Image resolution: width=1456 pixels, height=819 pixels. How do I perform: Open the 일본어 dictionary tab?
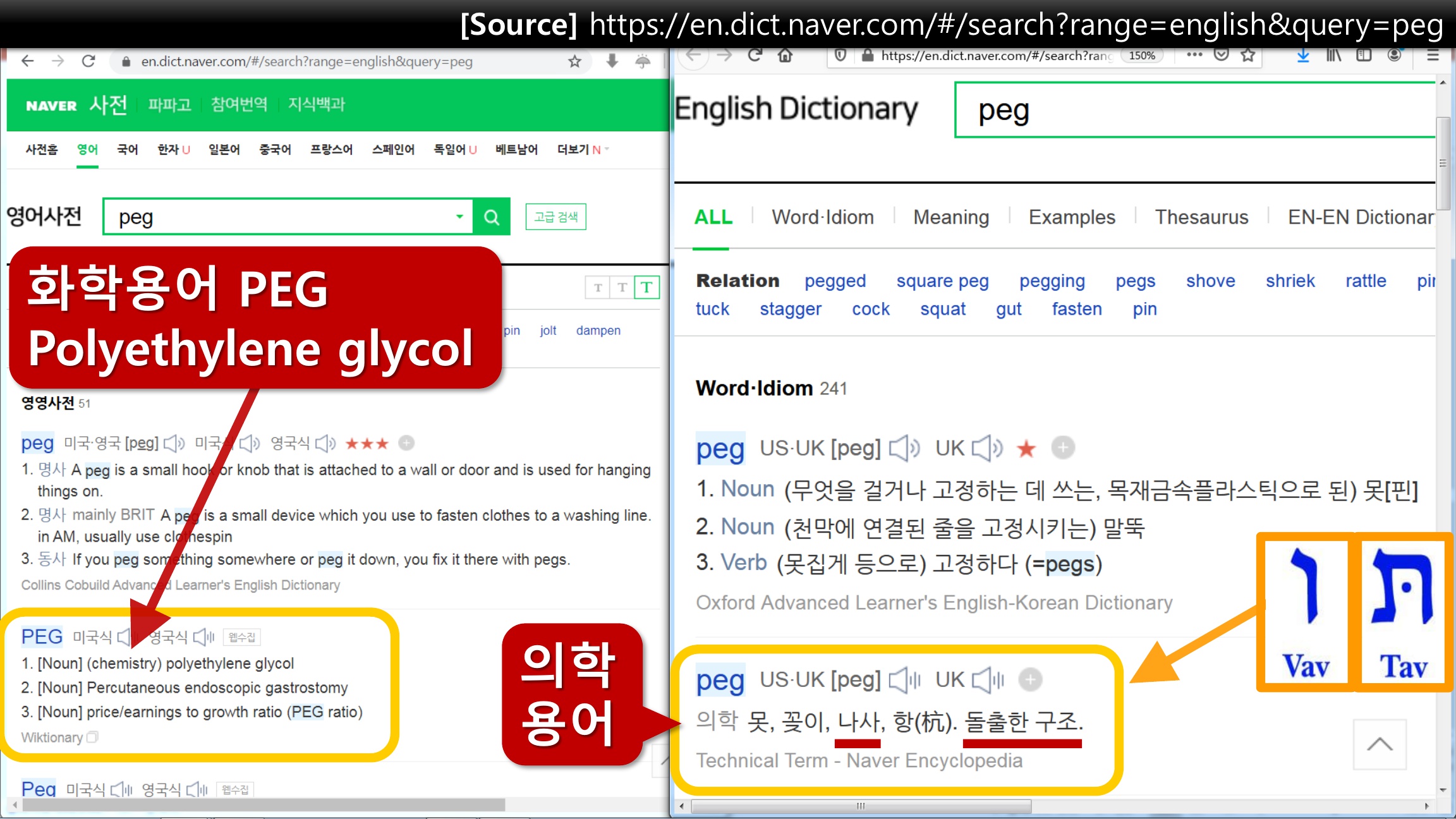(224, 150)
